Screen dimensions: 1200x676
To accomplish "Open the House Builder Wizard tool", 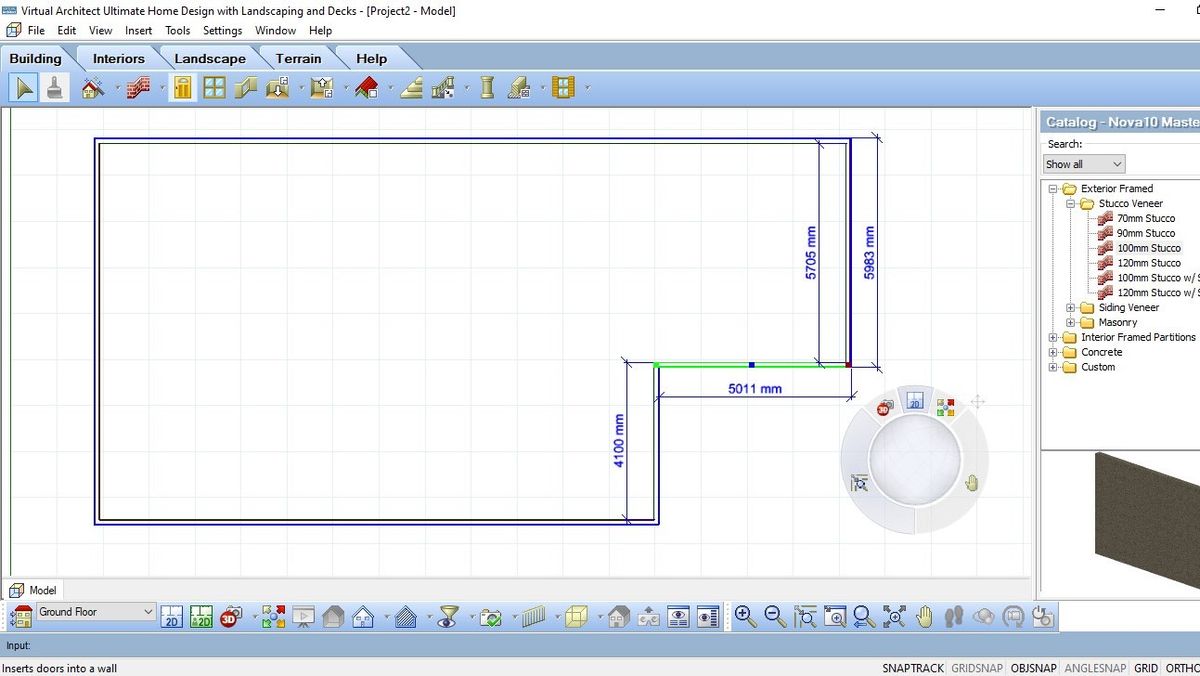I will click(x=92, y=88).
